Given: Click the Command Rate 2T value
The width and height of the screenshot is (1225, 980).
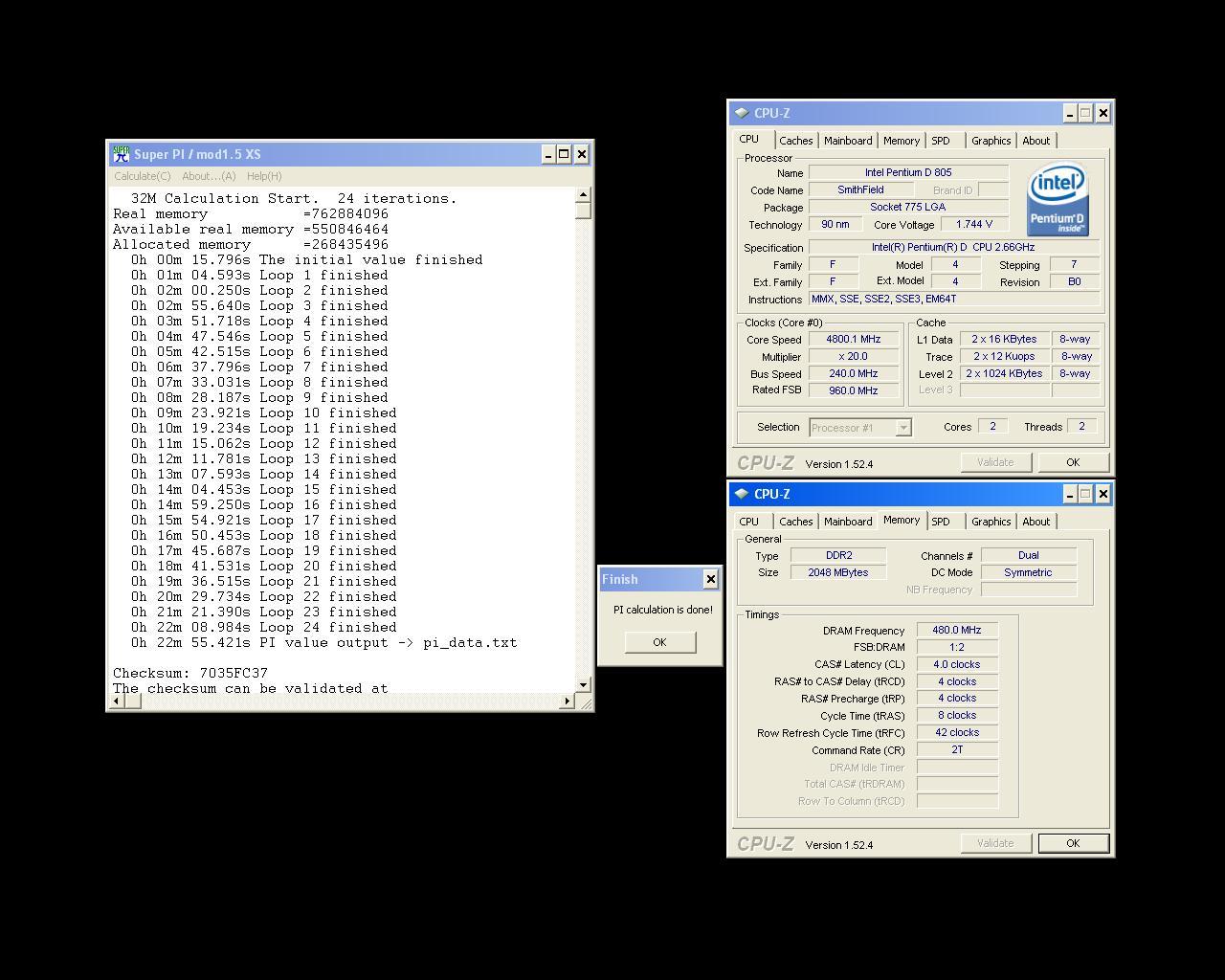Looking at the screenshot, I should point(957,749).
